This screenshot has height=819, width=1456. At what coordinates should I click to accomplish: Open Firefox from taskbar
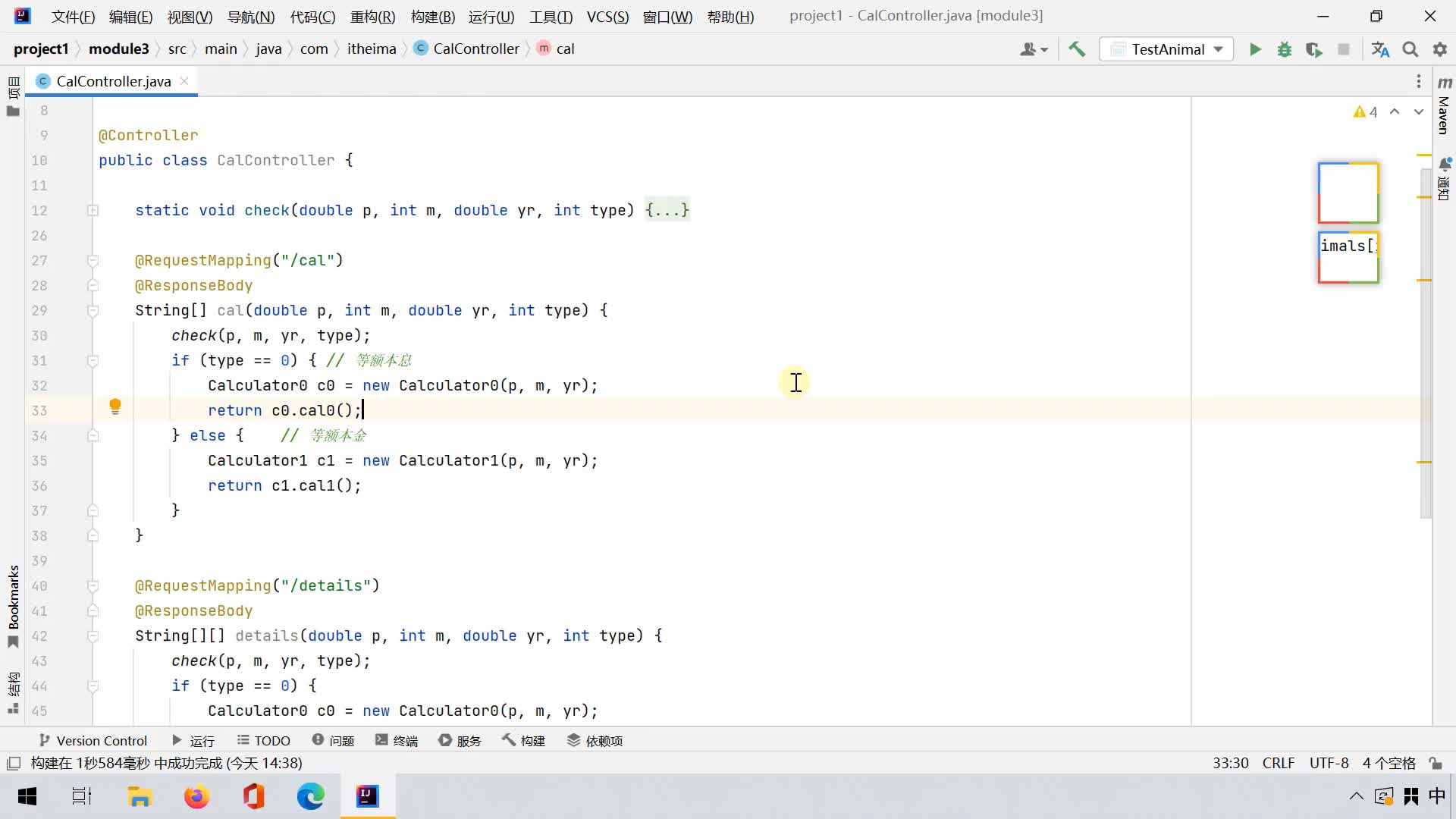pyautogui.click(x=196, y=796)
